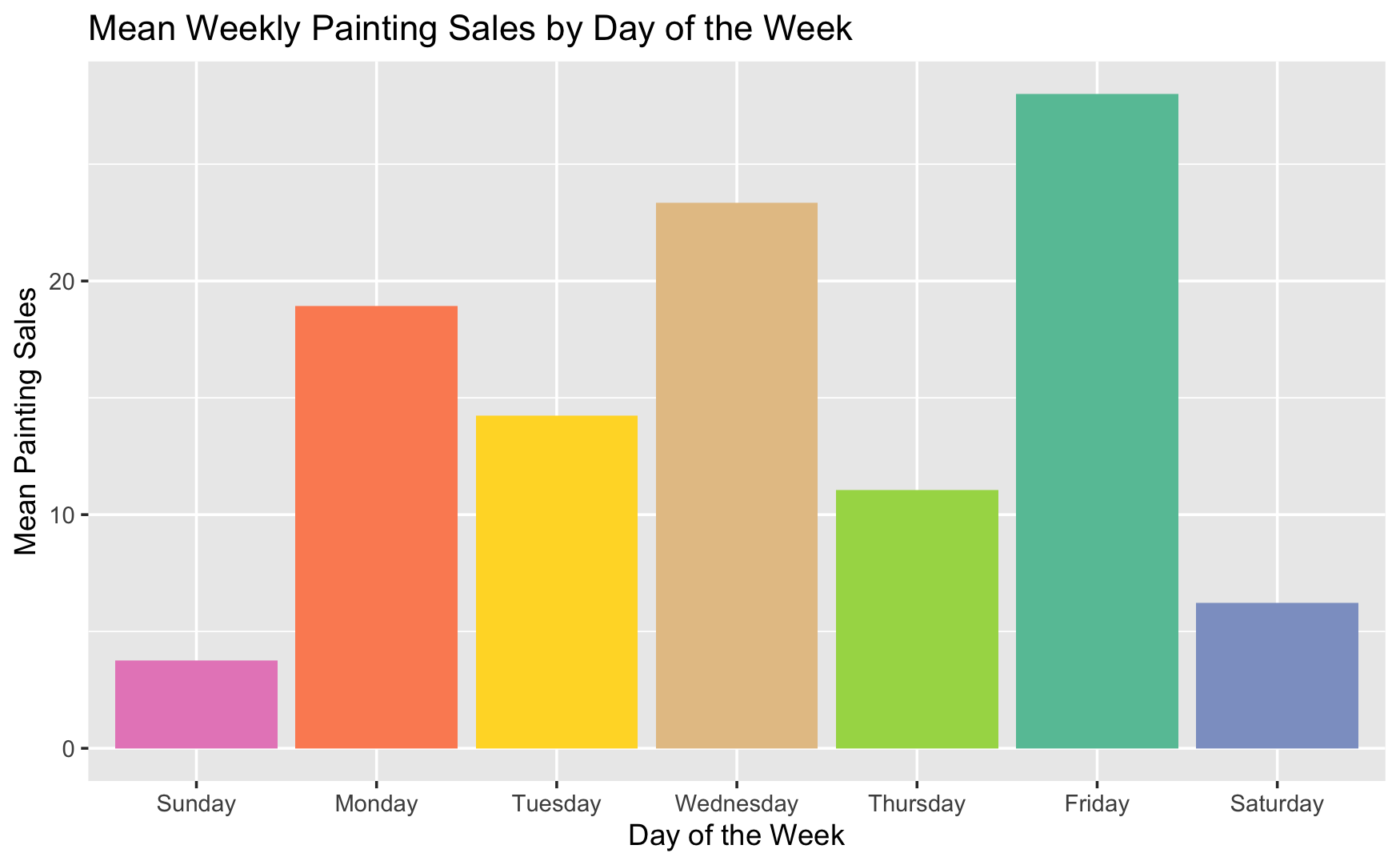
Task: Click the orange Monday bar
Action: coord(376,527)
